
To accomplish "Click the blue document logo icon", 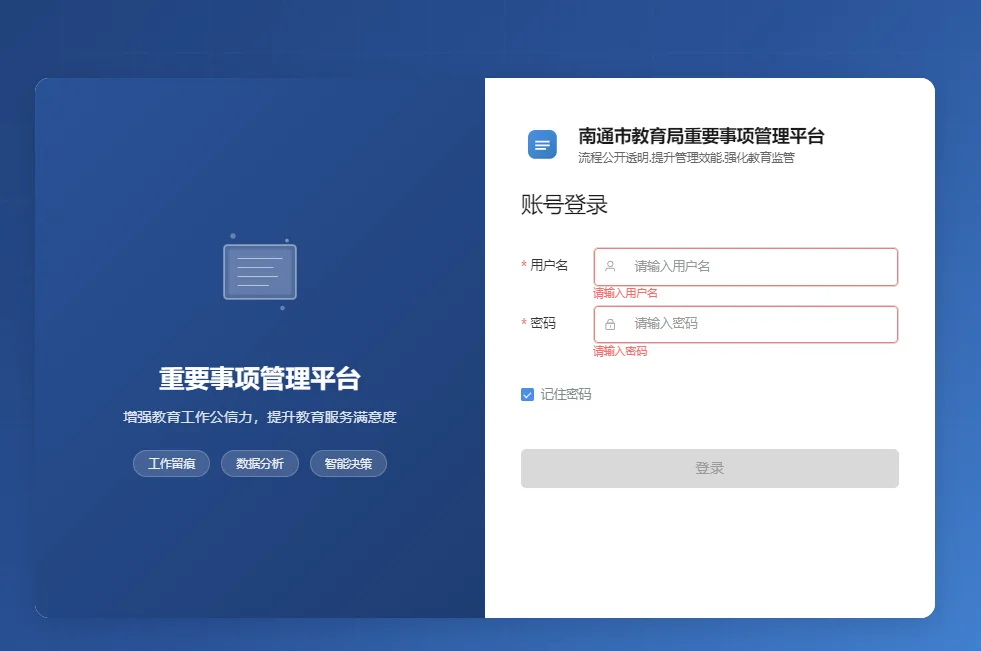I will coord(542,145).
